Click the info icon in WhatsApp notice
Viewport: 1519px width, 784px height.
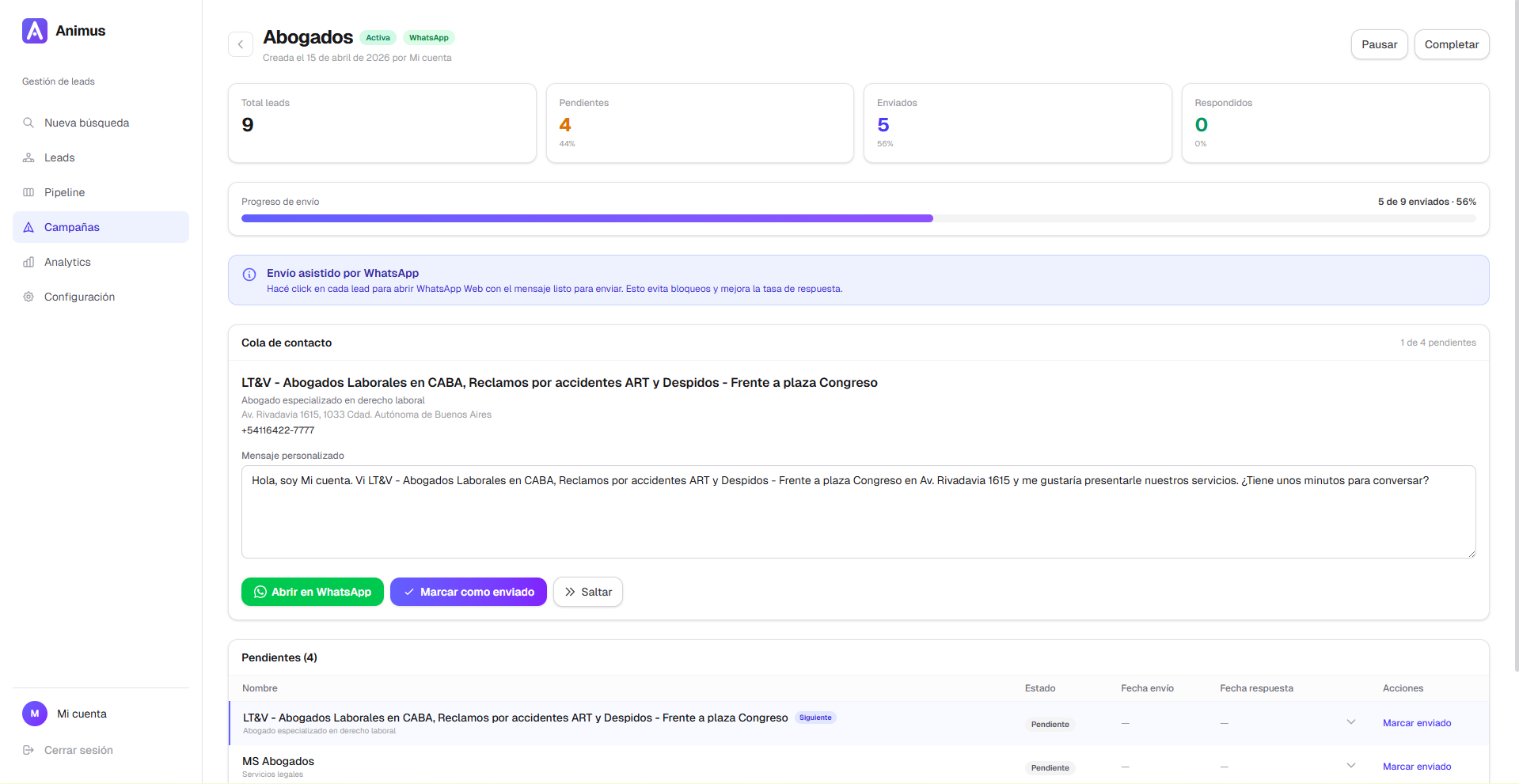[249, 275]
